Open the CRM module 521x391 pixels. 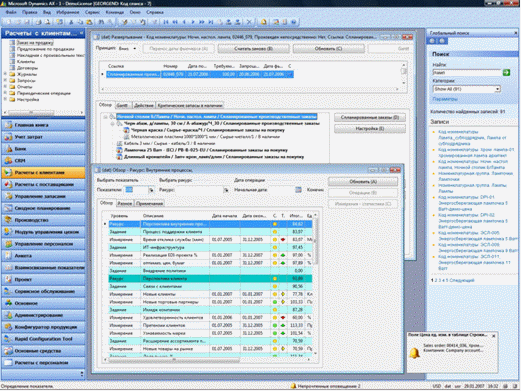tap(43, 161)
